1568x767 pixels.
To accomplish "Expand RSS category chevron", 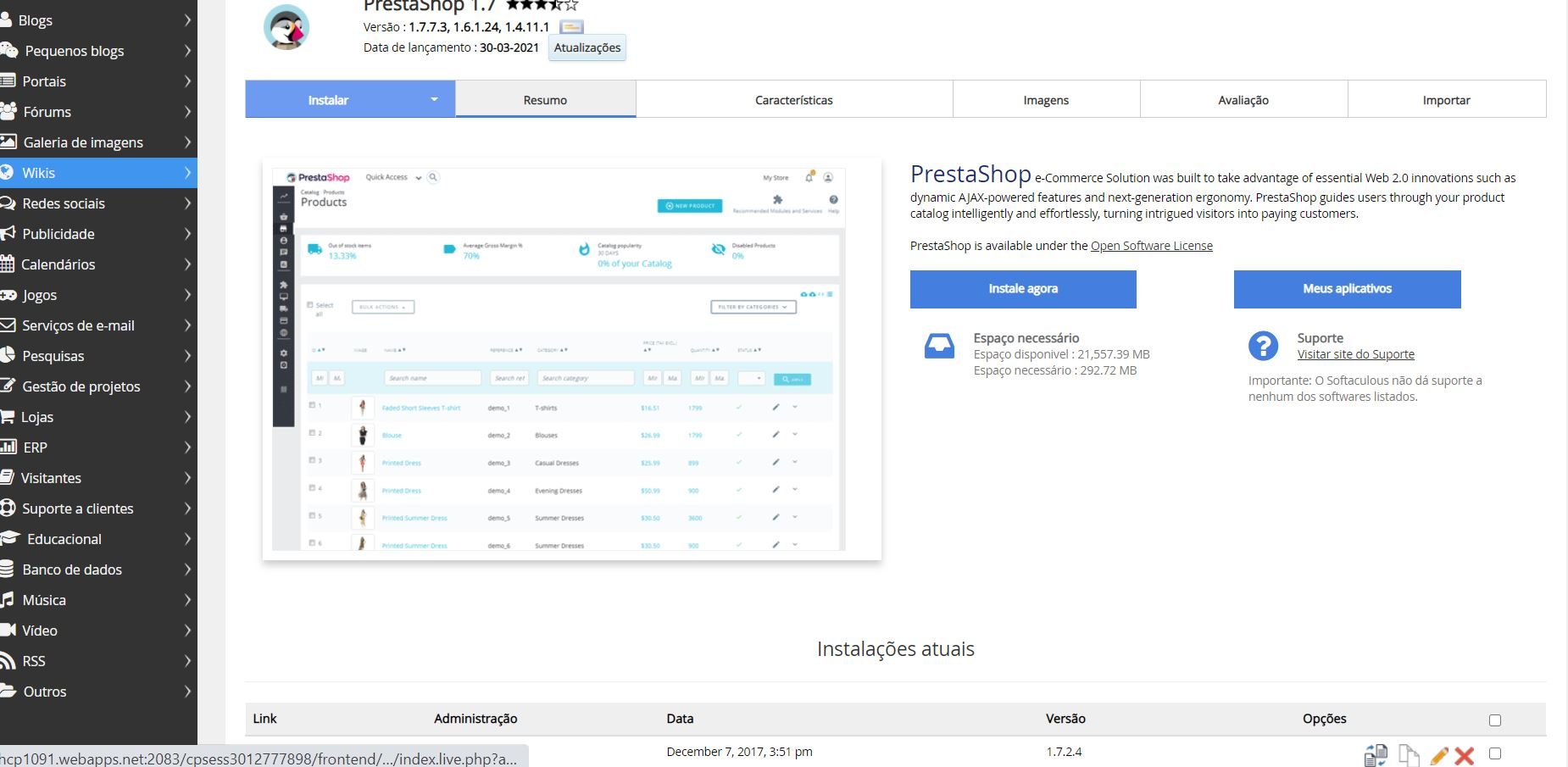I will point(187,660).
